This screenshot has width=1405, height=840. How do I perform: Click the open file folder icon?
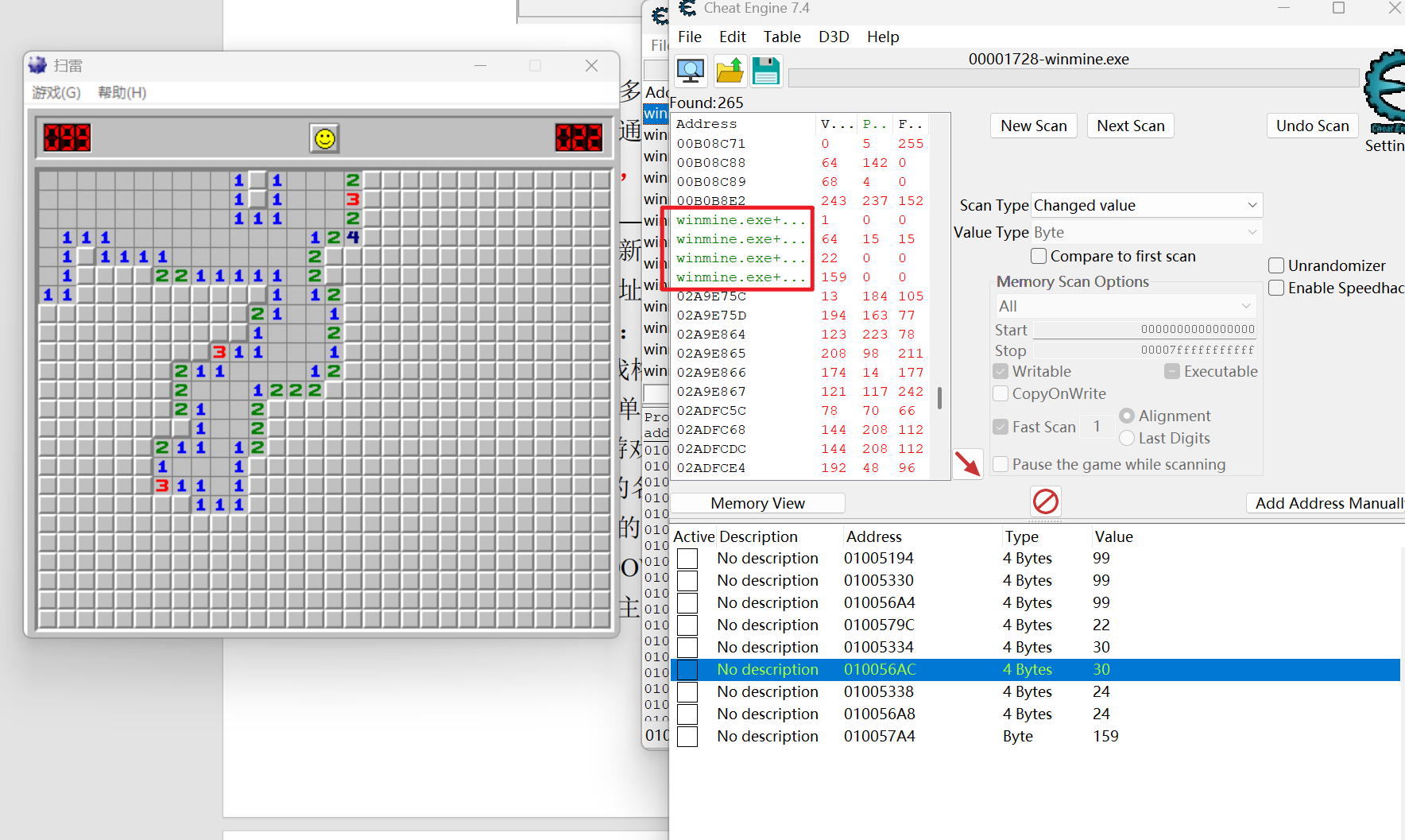click(x=729, y=71)
